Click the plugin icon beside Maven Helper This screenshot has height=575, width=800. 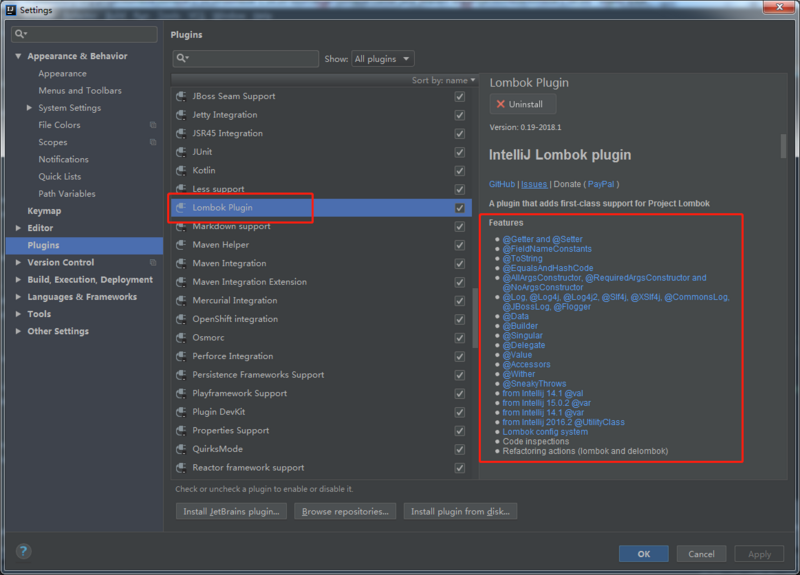tap(181, 245)
